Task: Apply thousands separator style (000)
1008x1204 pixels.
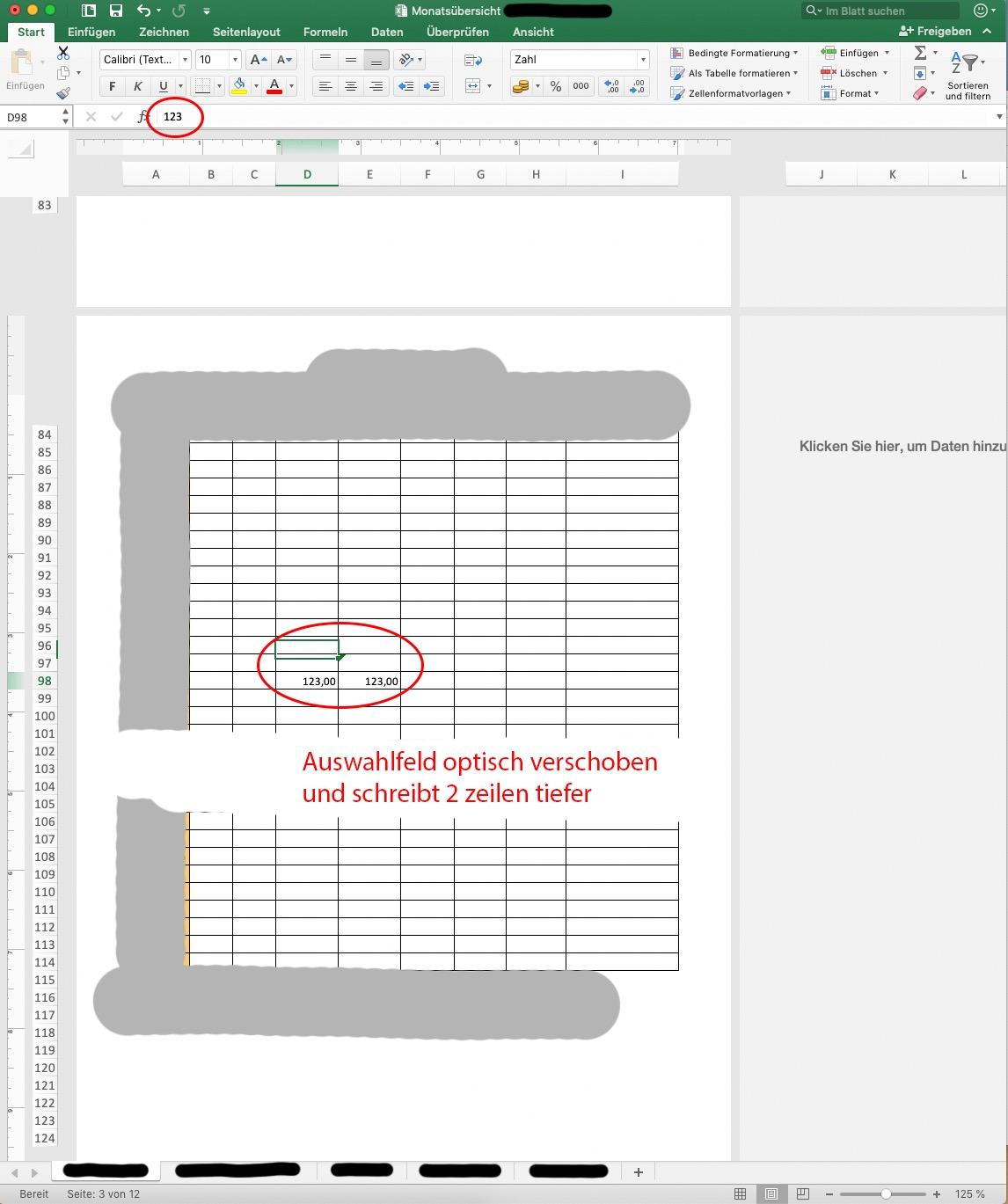Action: pos(581,86)
